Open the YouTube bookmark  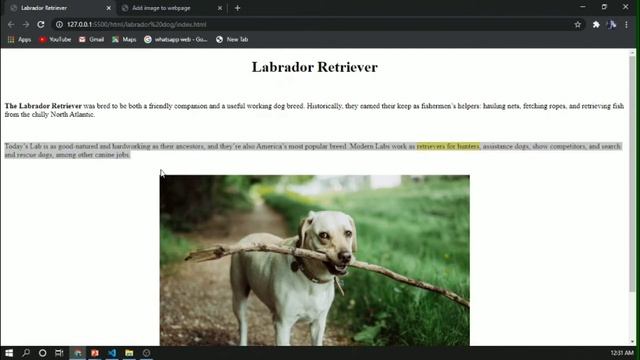pyautogui.click(x=55, y=40)
